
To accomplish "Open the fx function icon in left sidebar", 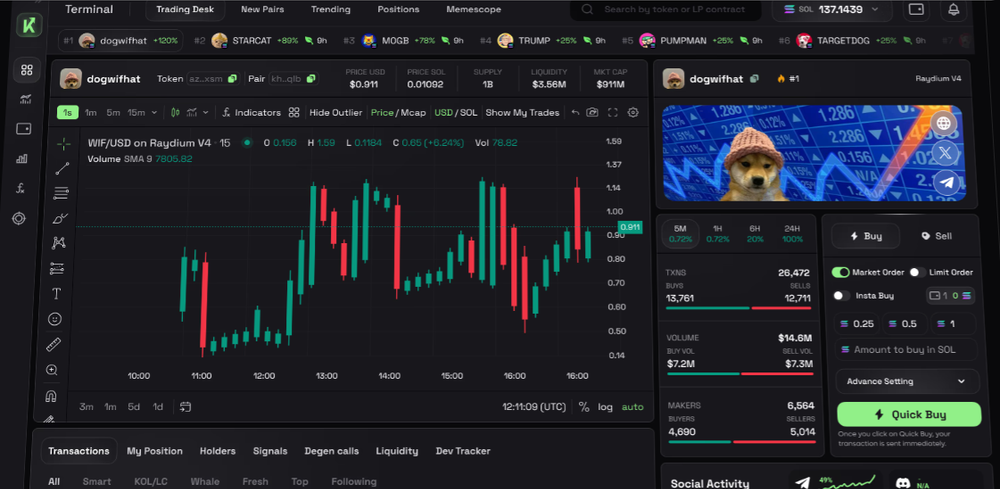I will (20, 188).
